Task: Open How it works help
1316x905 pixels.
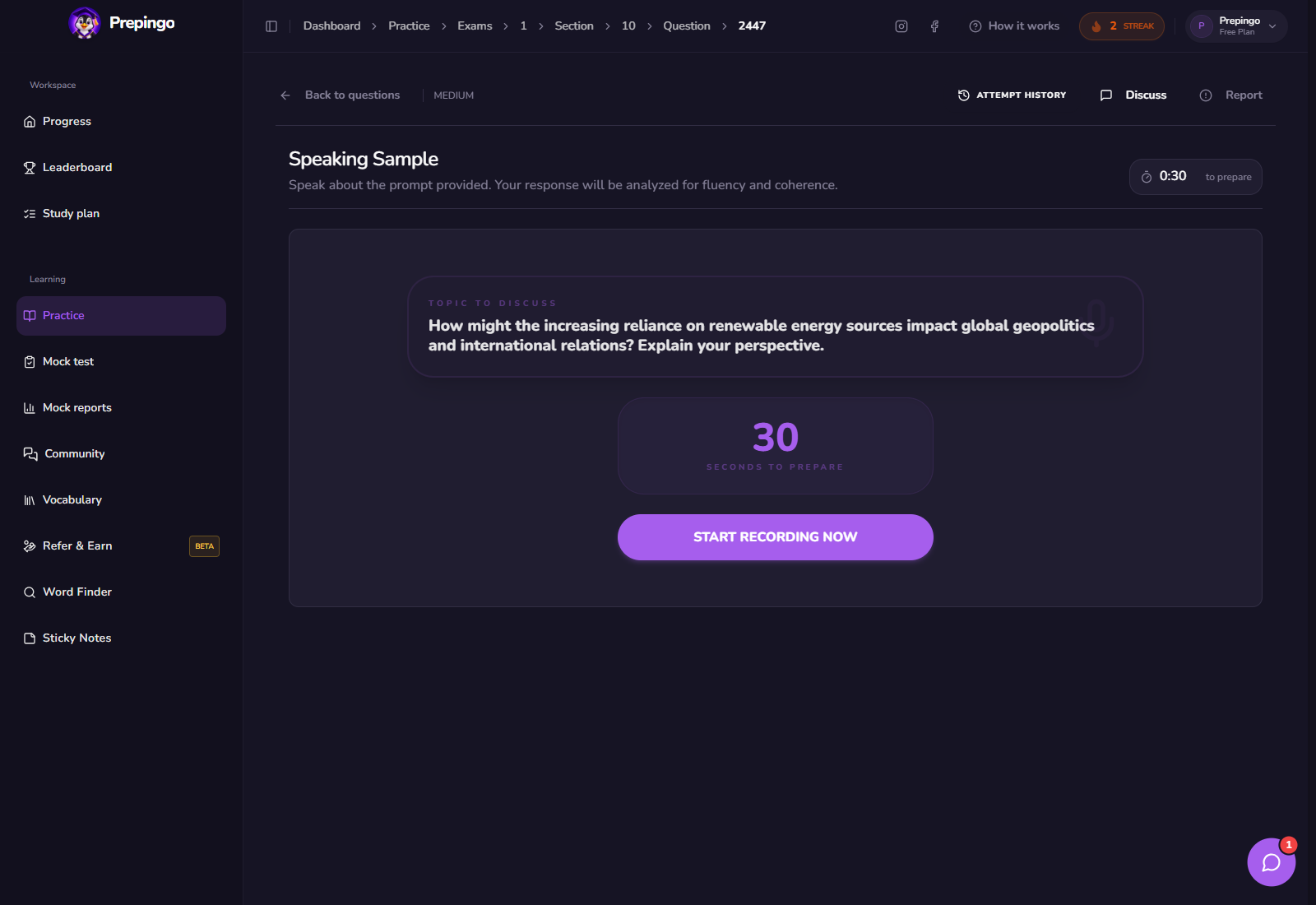Action: pyautogui.click(x=1014, y=26)
